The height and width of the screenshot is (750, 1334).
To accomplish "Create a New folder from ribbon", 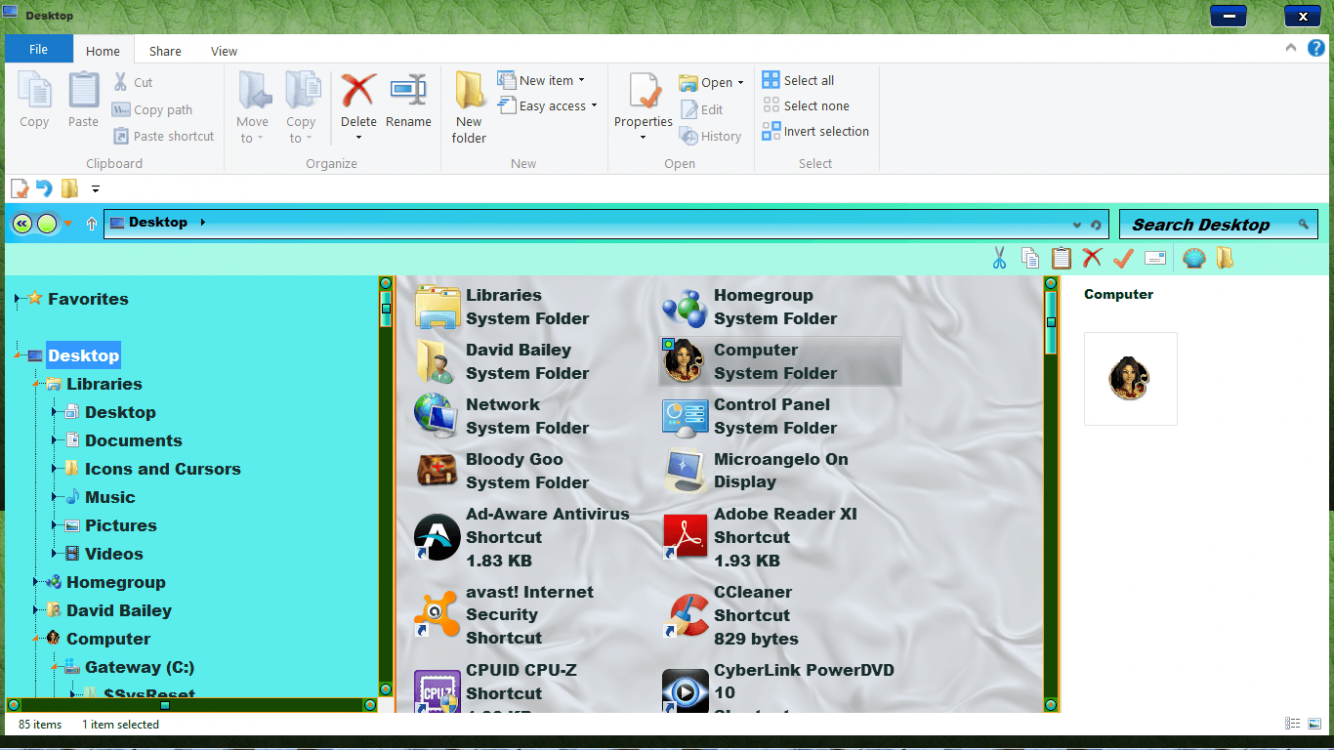I will (469, 108).
